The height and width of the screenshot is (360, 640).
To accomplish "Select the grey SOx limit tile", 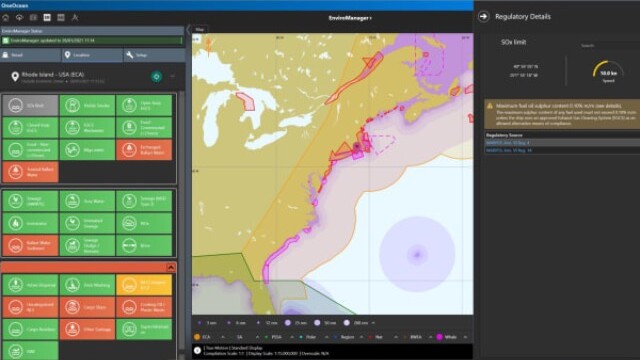I will 30,105.
